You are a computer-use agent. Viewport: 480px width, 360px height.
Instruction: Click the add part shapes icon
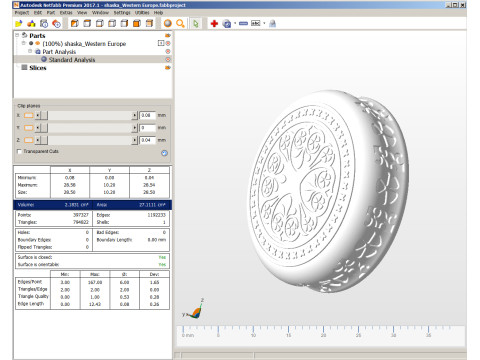(x=31, y=23)
